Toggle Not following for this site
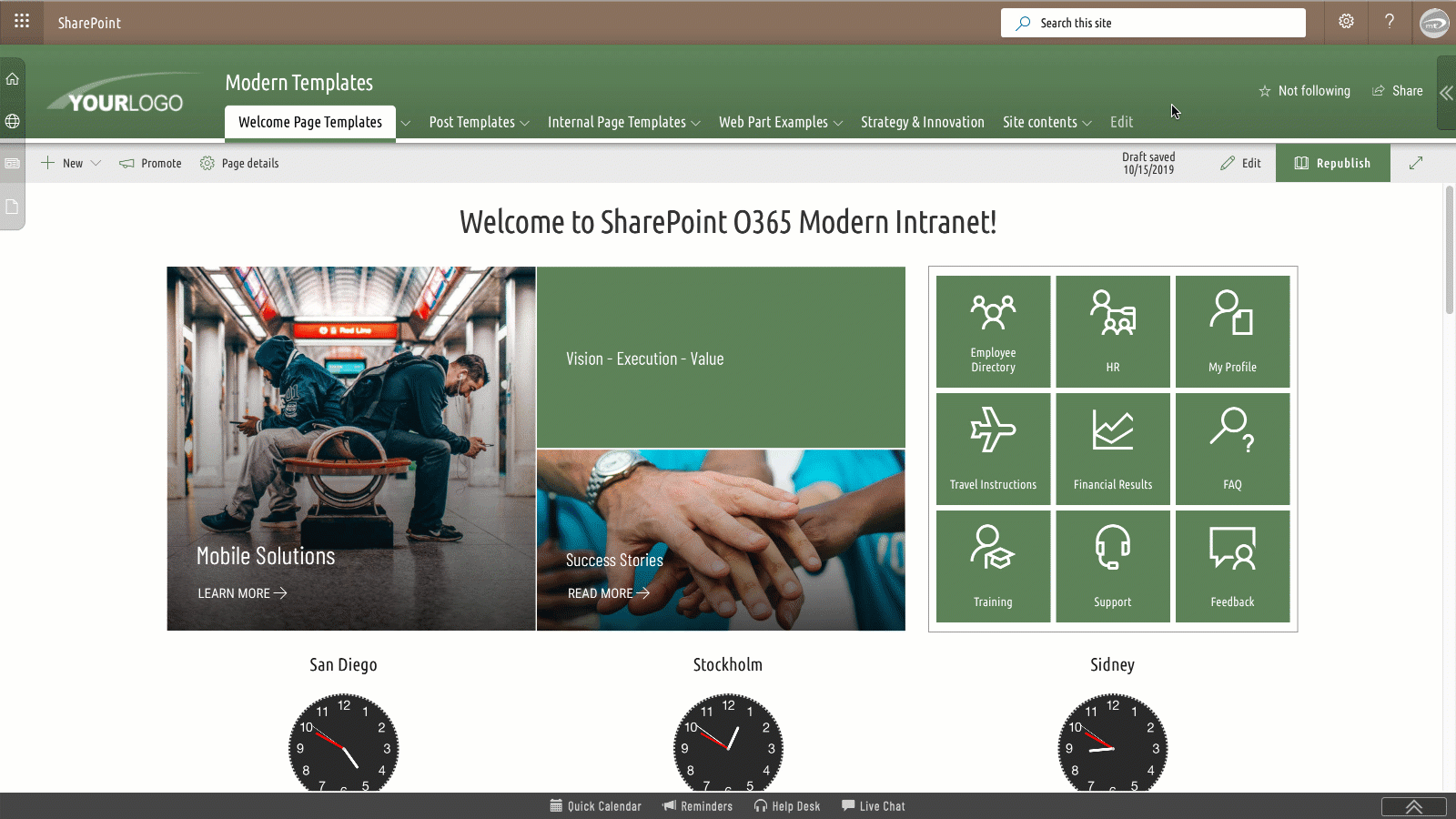Viewport: 1456px width, 819px height. pos(1304,90)
